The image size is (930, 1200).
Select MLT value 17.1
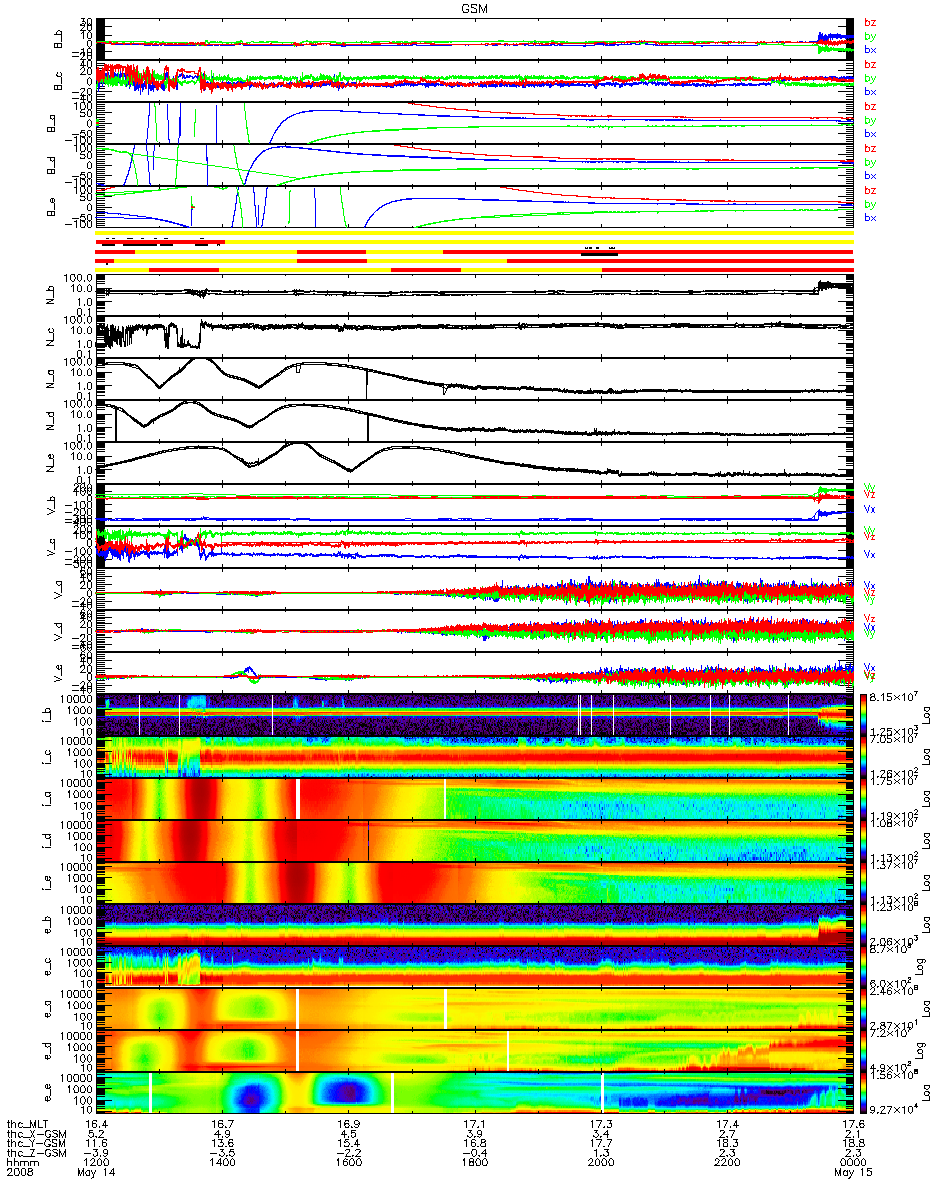click(474, 1123)
